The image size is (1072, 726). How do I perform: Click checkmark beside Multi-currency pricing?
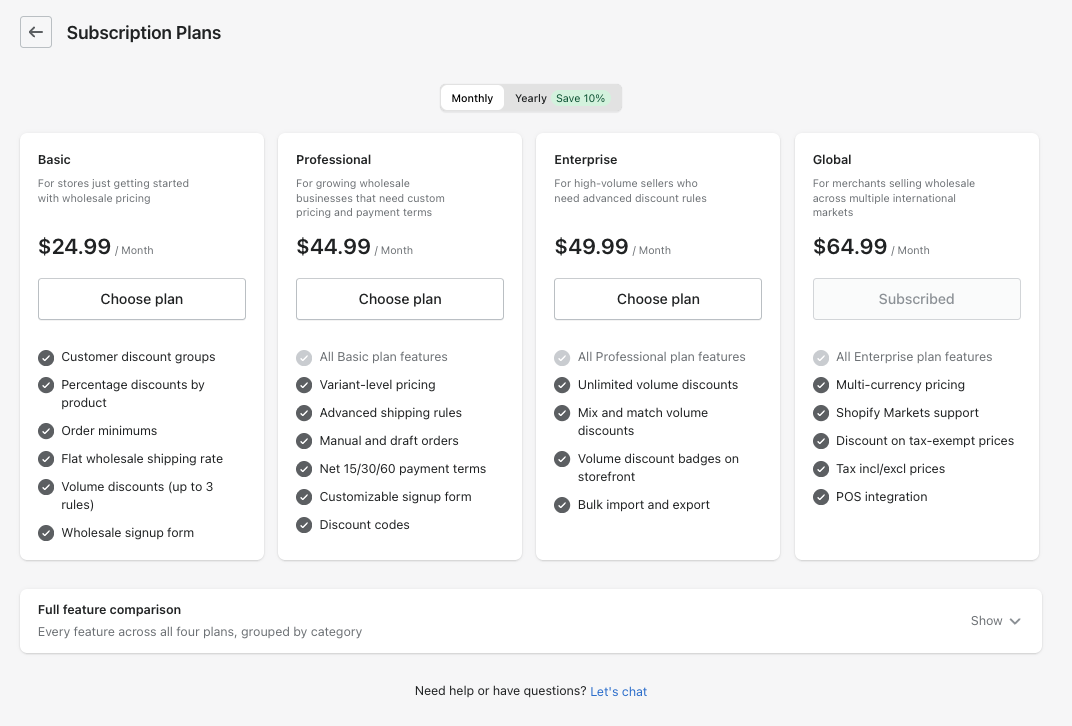tap(821, 386)
